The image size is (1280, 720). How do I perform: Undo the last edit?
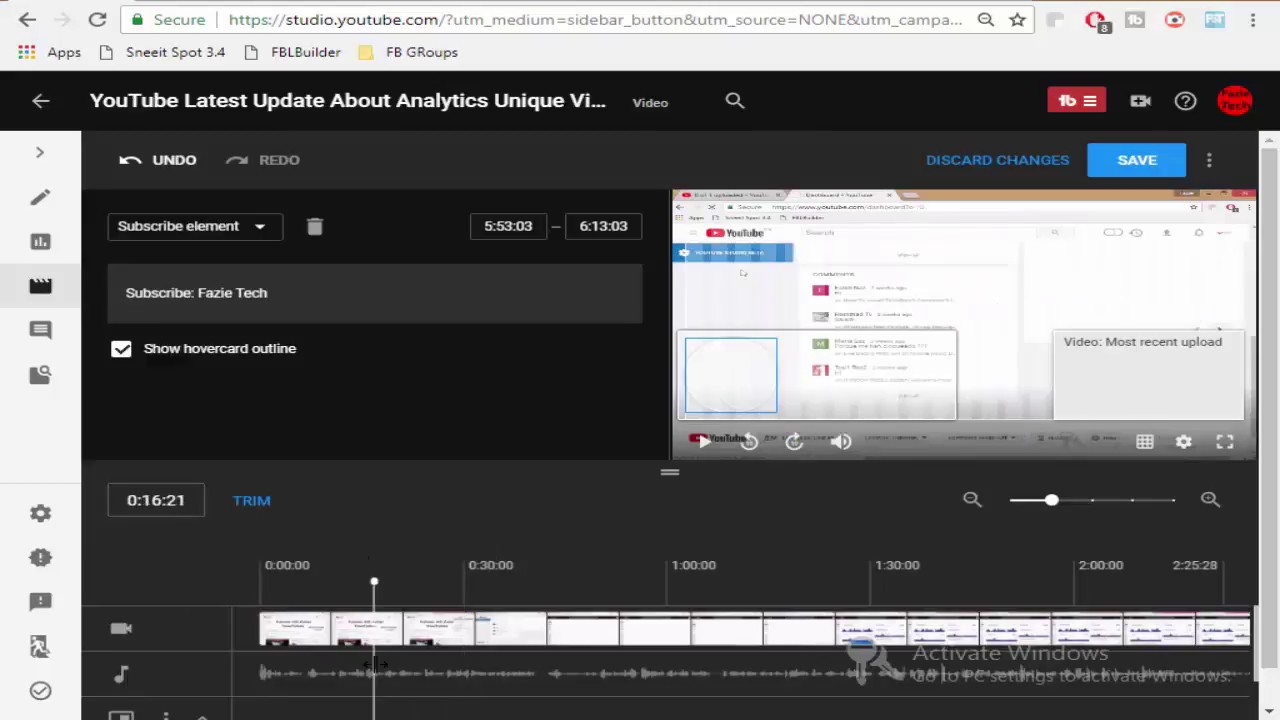coord(158,160)
